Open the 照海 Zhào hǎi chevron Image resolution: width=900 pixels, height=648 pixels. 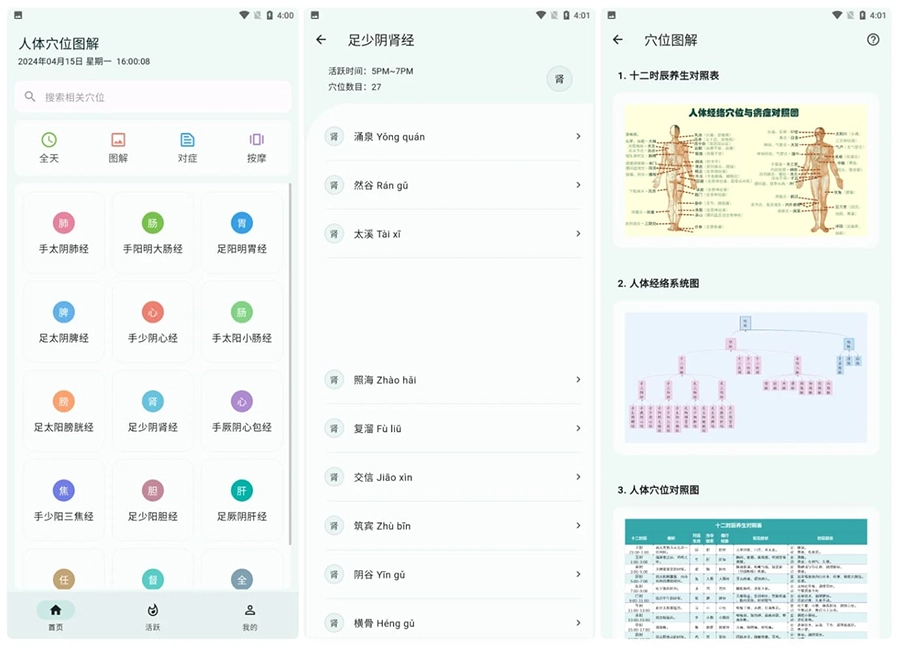[x=578, y=380]
